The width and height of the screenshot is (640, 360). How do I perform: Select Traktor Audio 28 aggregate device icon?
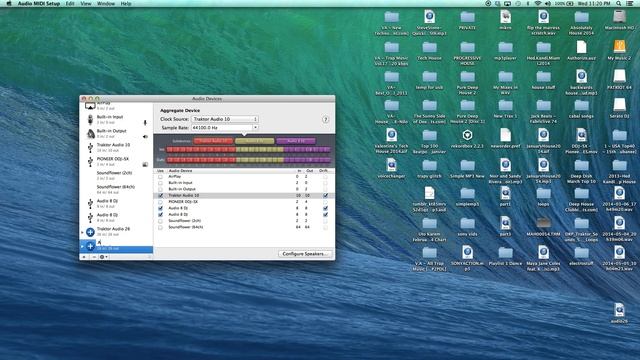click(x=90, y=232)
